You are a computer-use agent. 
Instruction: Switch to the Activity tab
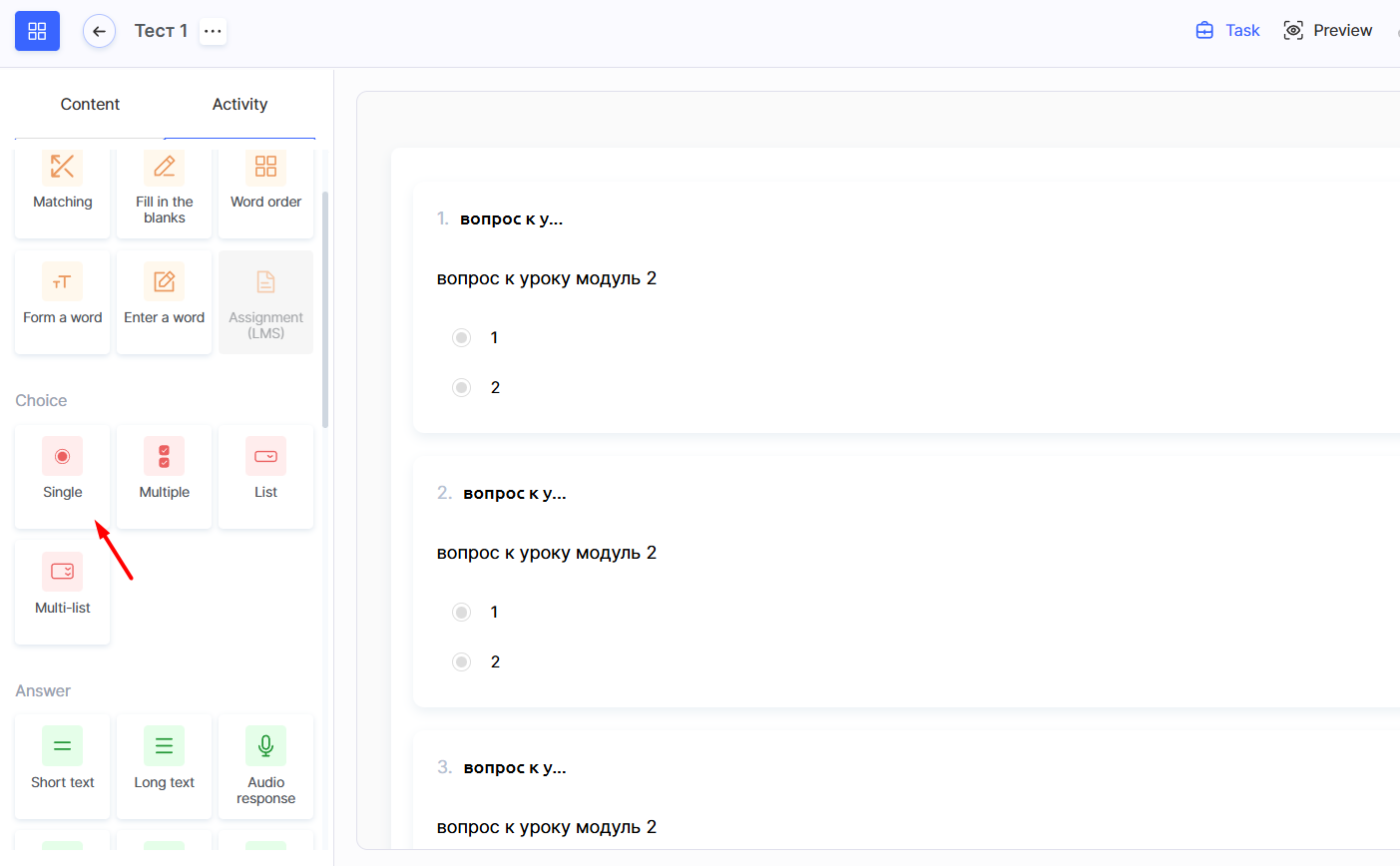pyautogui.click(x=239, y=104)
